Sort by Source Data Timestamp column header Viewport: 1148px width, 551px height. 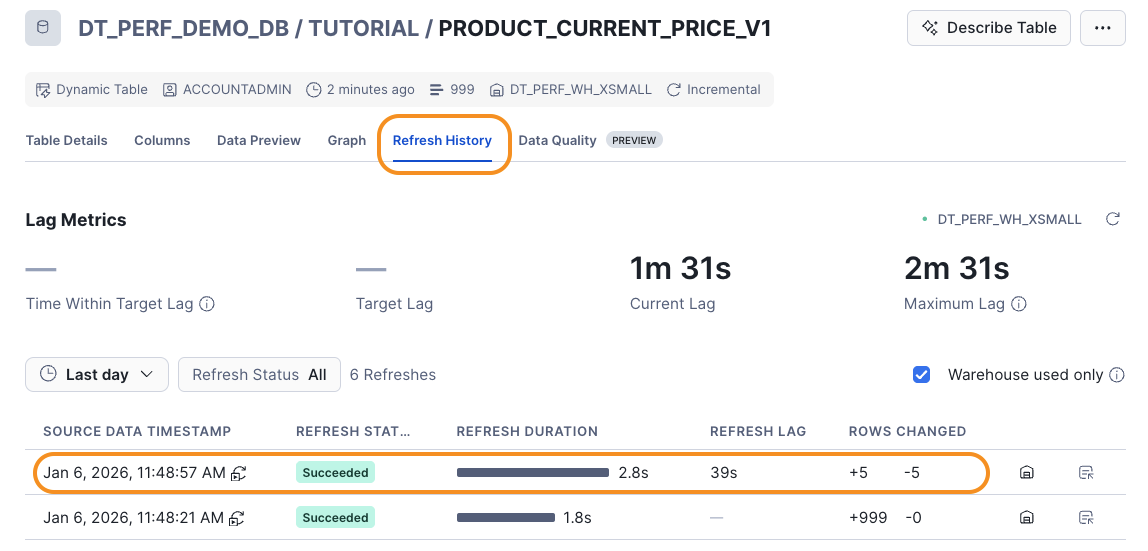pyautogui.click(x=137, y=431)
